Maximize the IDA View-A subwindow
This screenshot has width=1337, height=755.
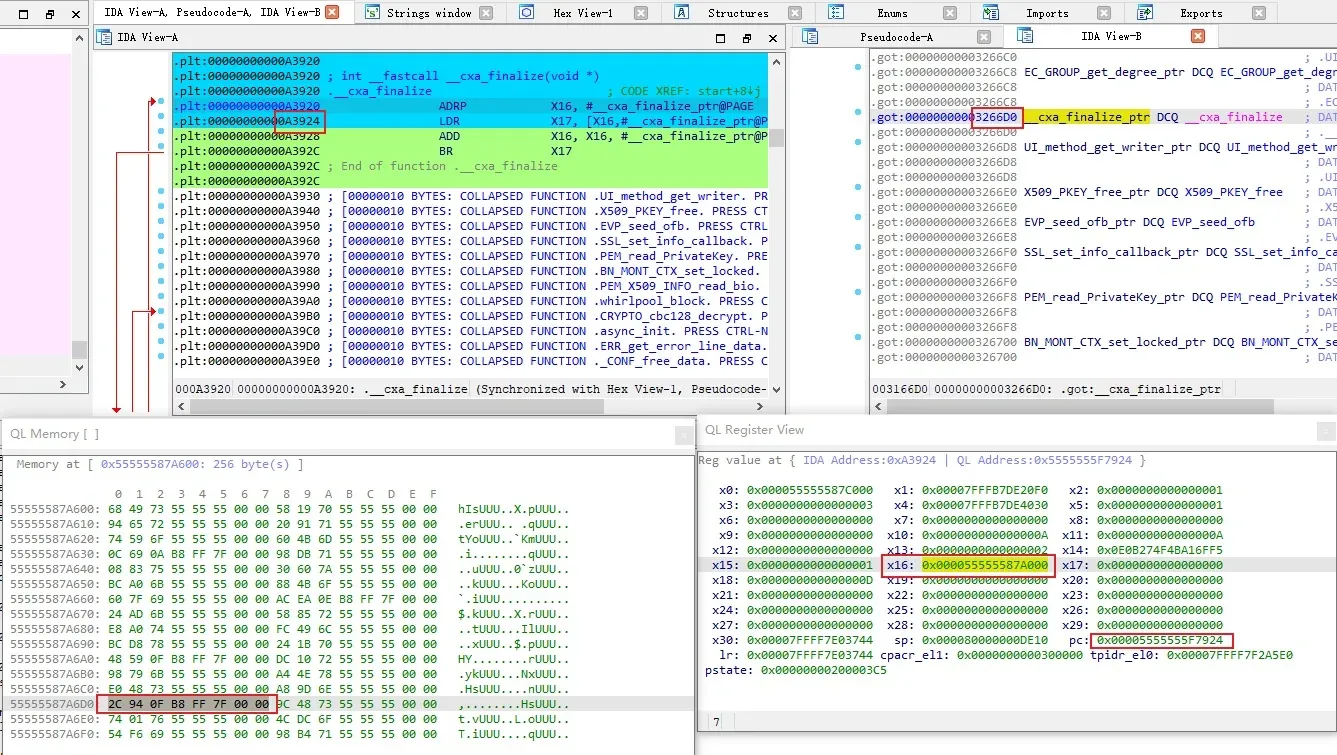[x=721, y=38]
